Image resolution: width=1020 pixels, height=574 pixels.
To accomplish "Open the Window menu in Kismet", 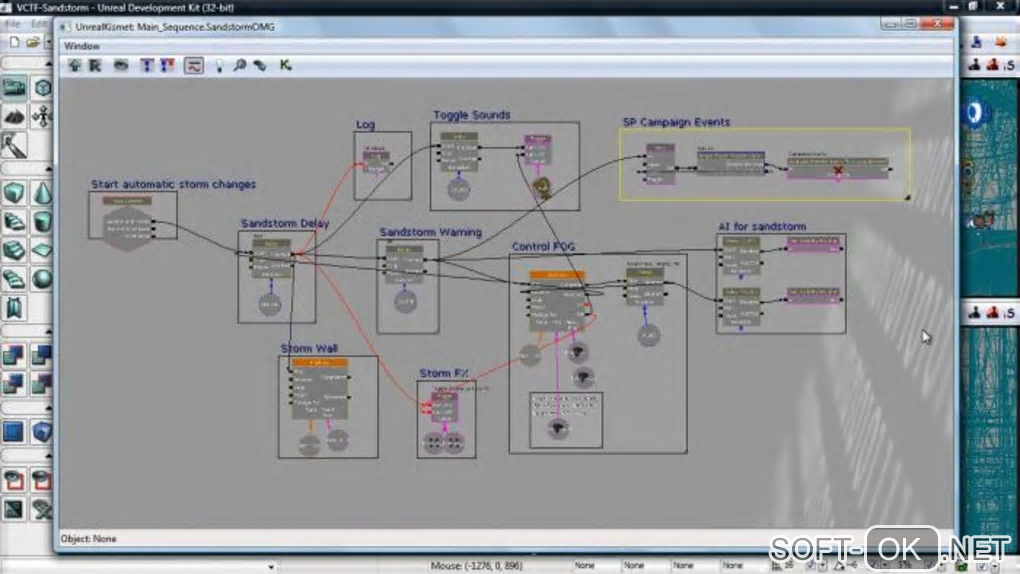I will point(82,46).
